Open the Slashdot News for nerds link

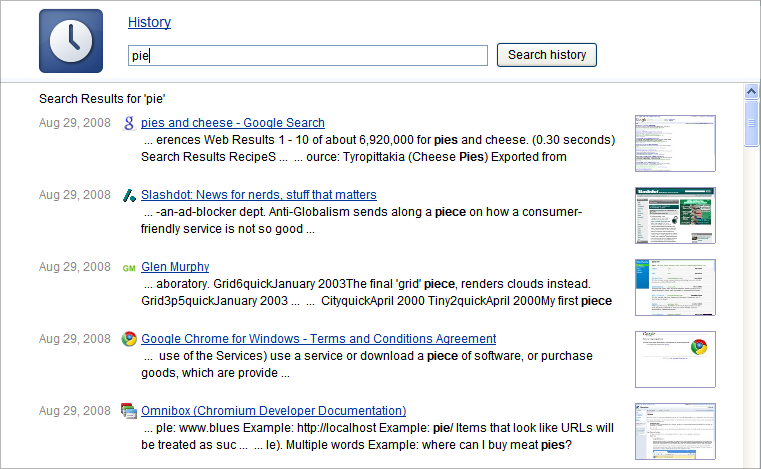259,195
